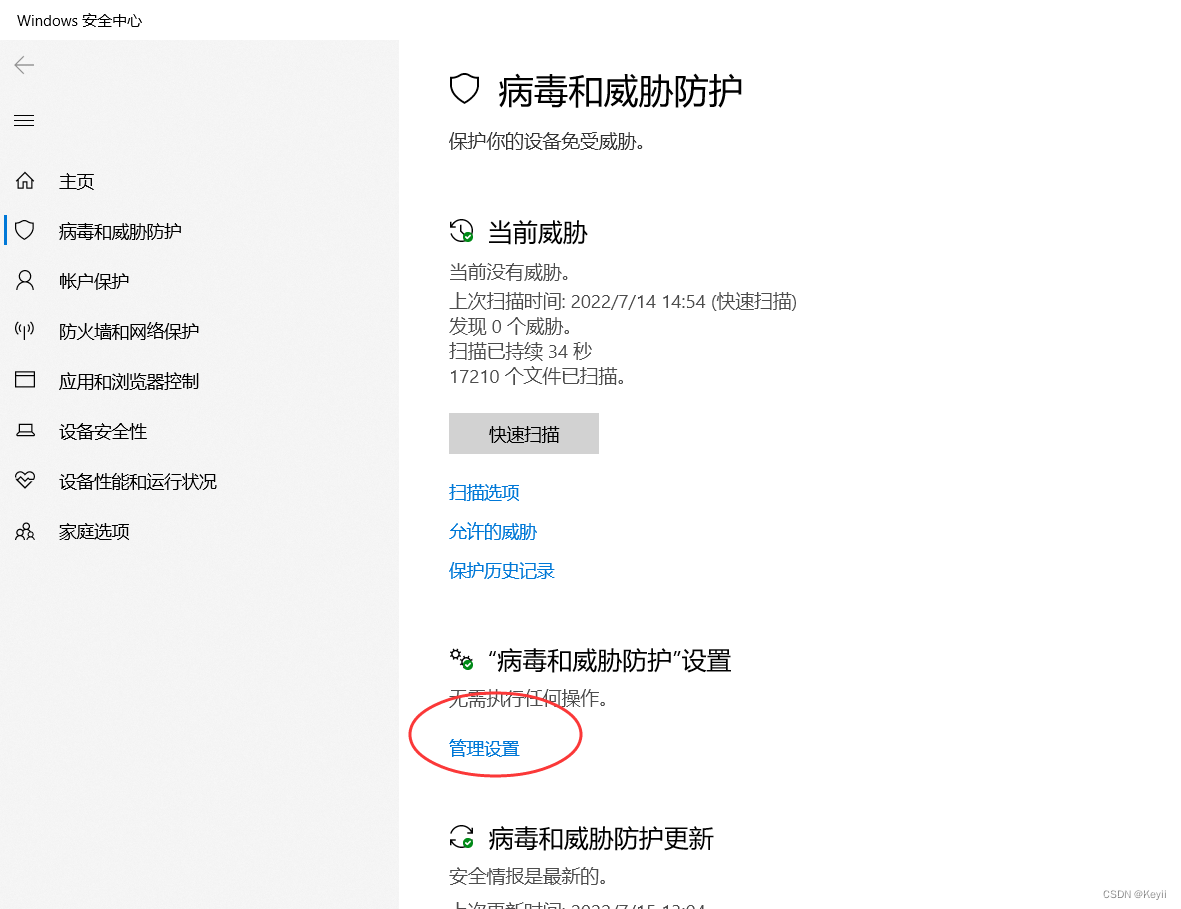The width and height of the screenshot is (1181, 909).
Task: Open the hamburger navigation menu
Action: coord(24,120)
